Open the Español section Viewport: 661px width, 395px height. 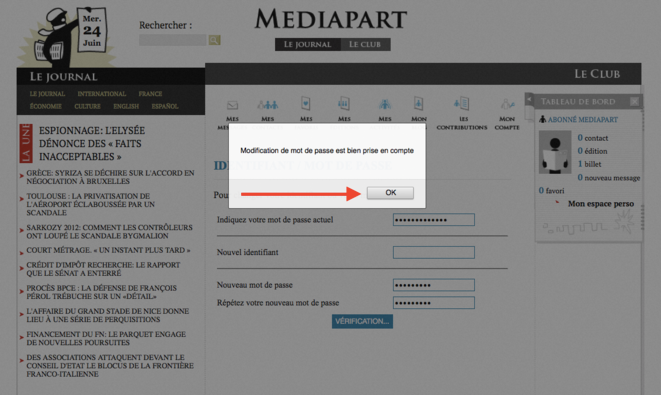[x=165, y=106]
